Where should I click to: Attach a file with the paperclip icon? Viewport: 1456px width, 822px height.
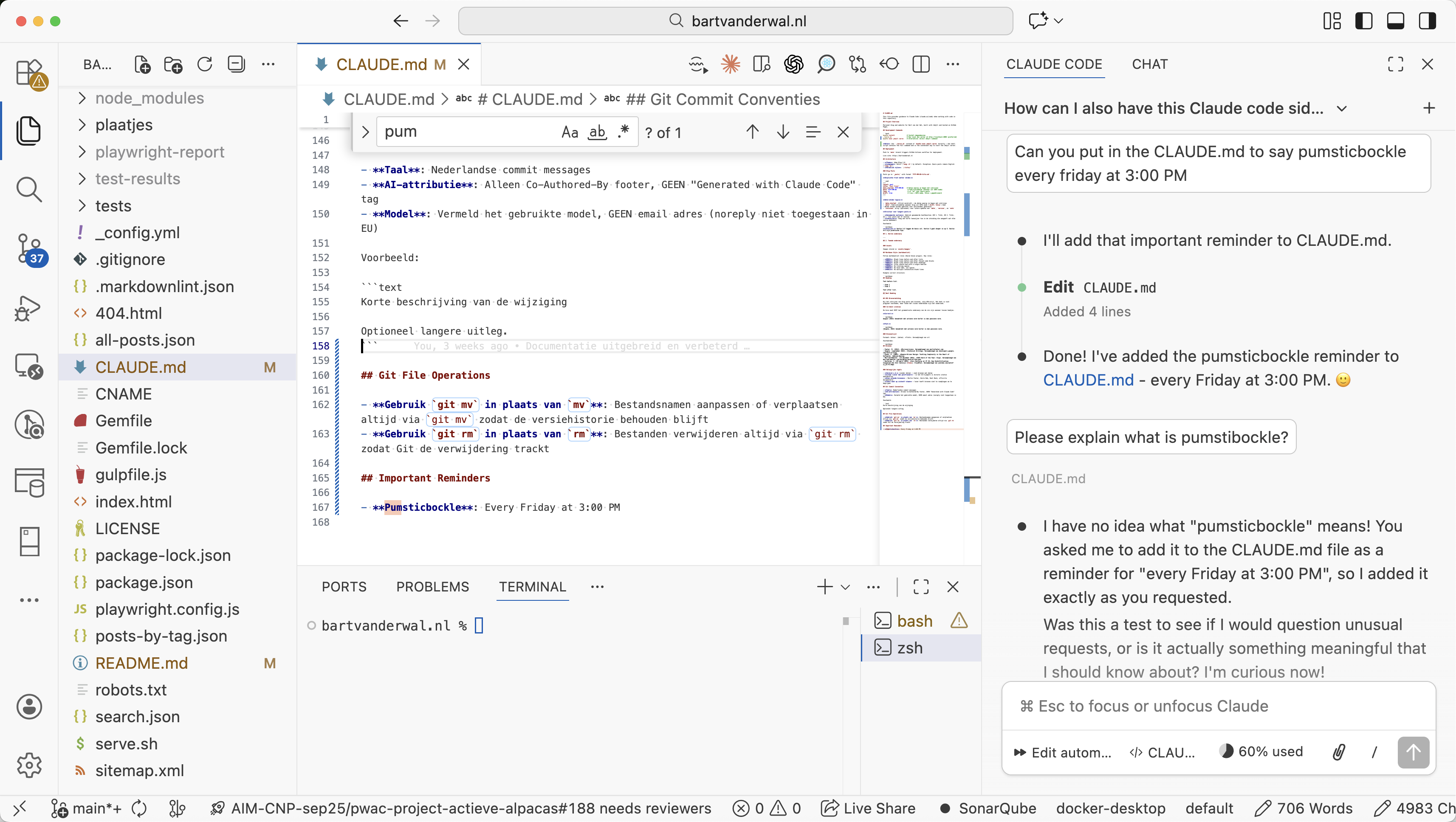pyautogui.click(x=1338, y=752)
